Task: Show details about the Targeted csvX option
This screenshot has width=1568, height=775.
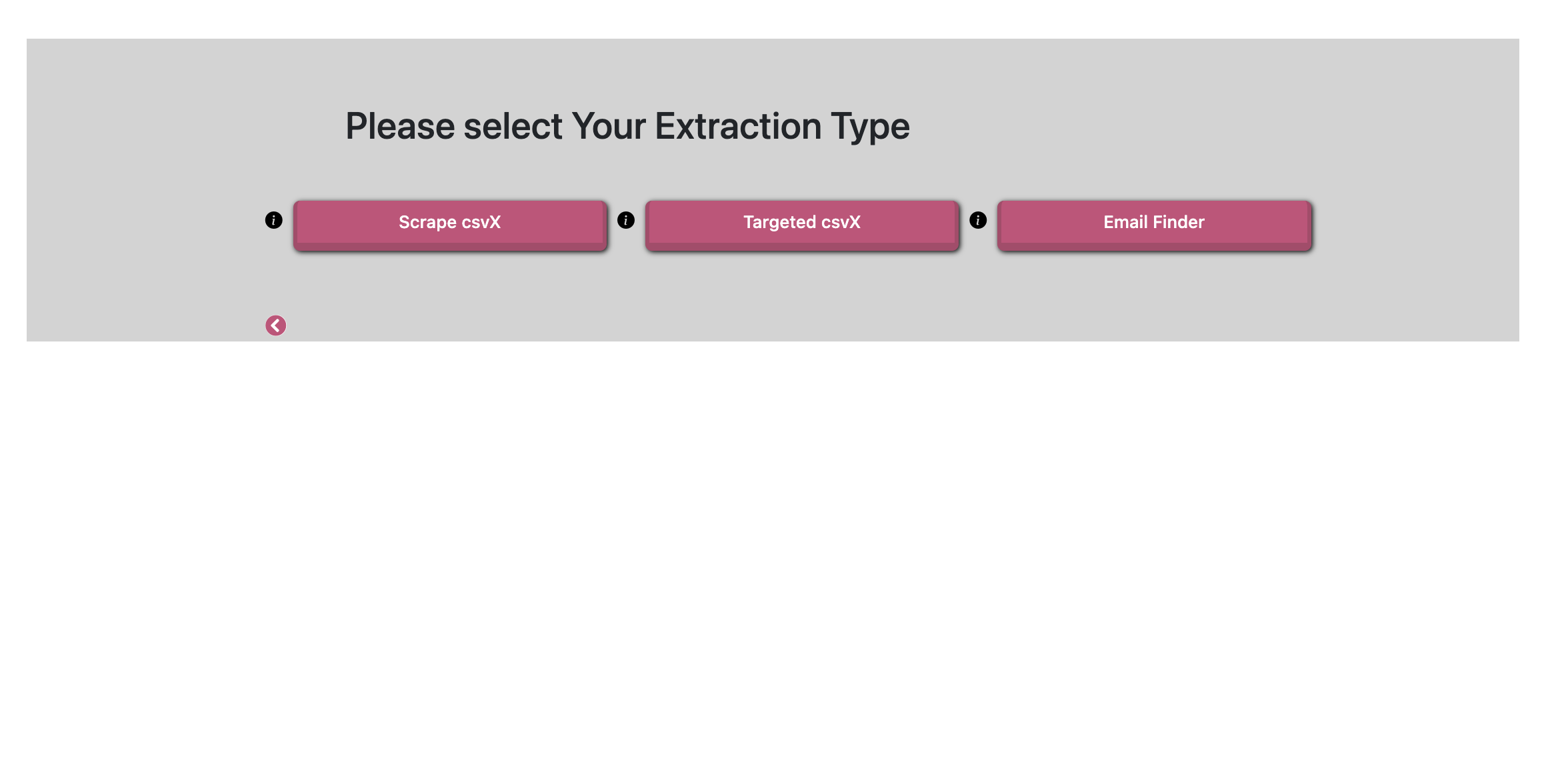Action: pos(625,220)
